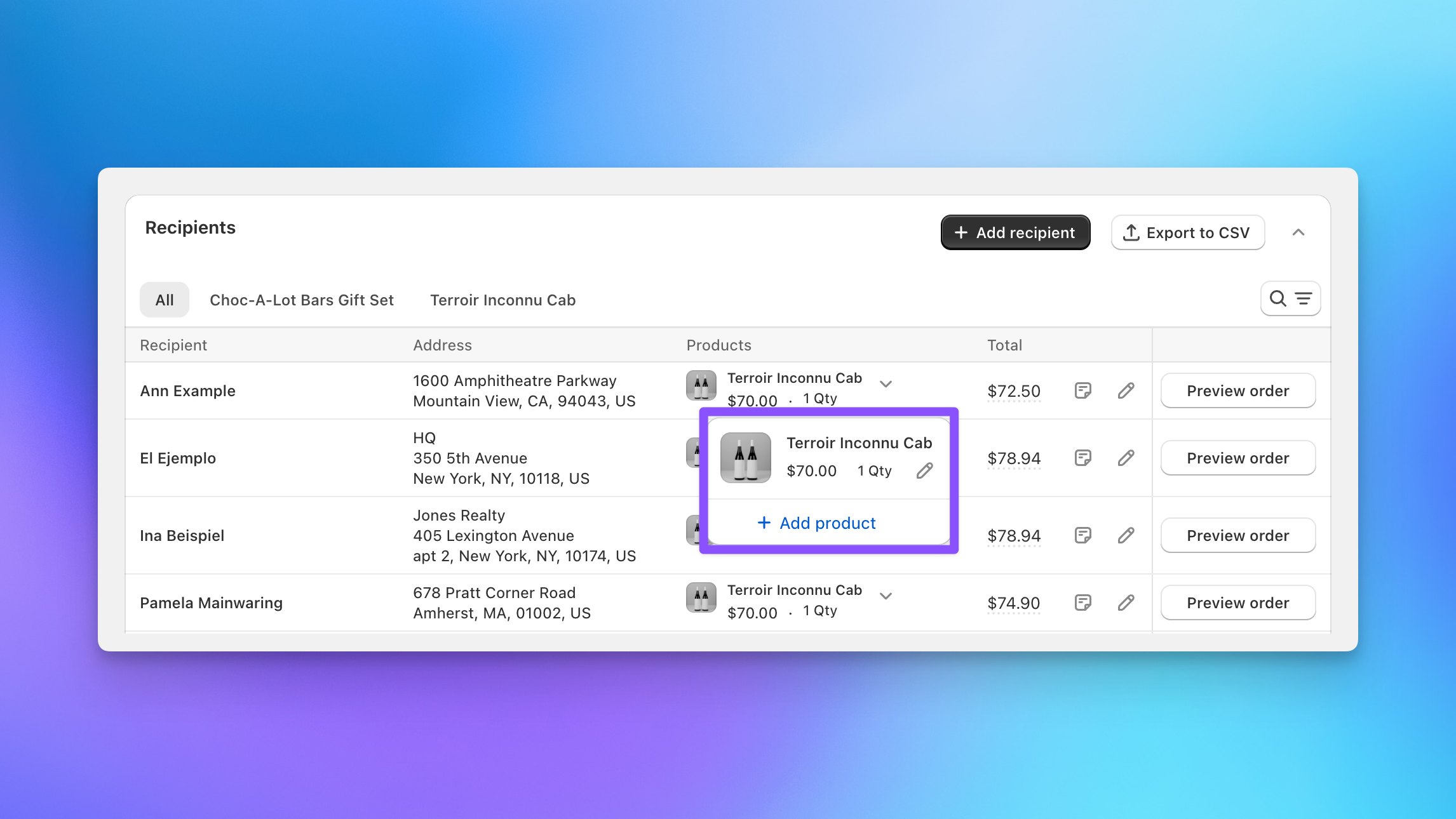Click address 1600 Amphitheatre Parkway
Viewport: 1456px width, 819px height.
[x=515, y=380]
